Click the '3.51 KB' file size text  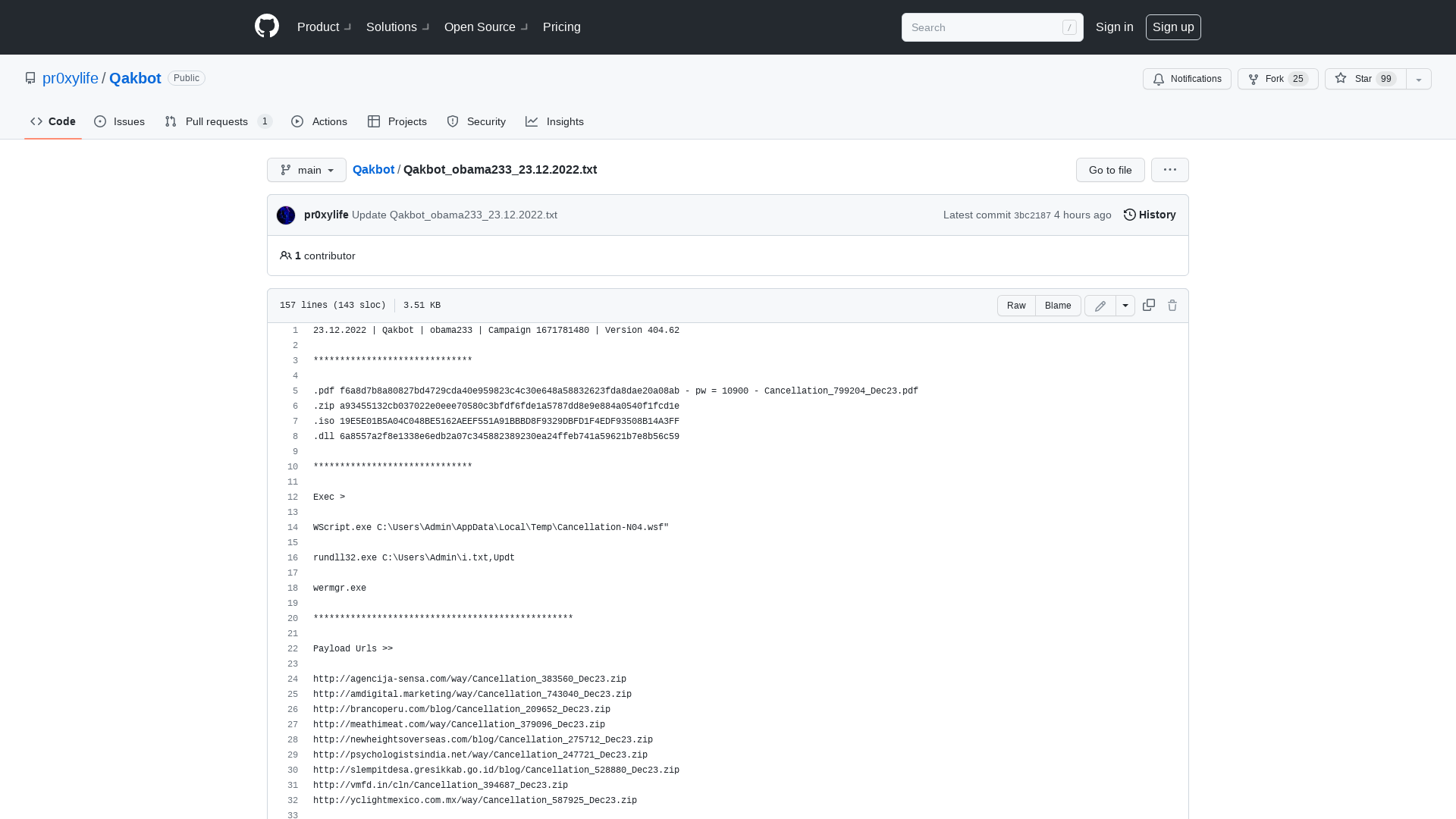[422, 306]
